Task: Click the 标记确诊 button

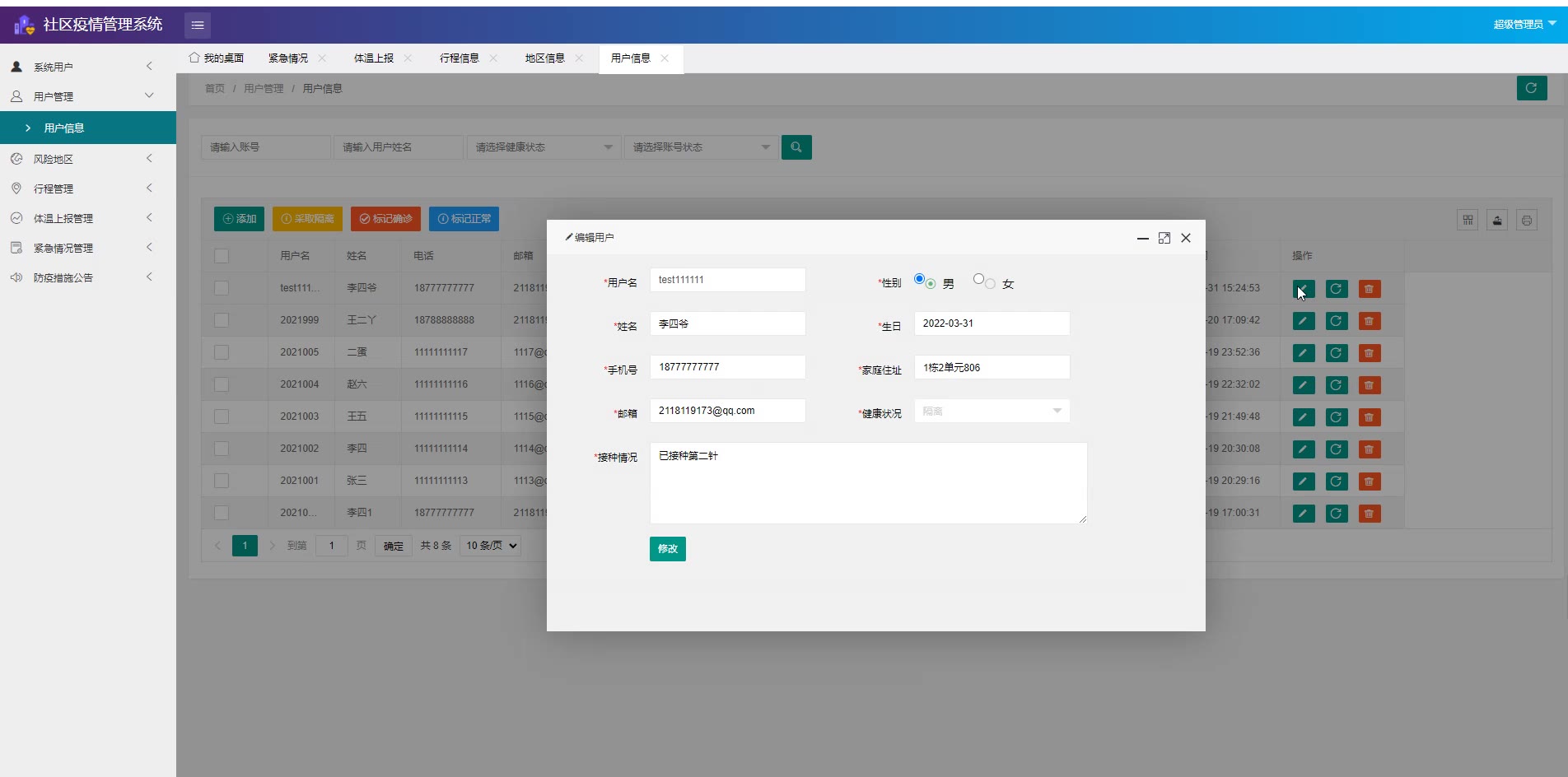Action: [386, 219]
